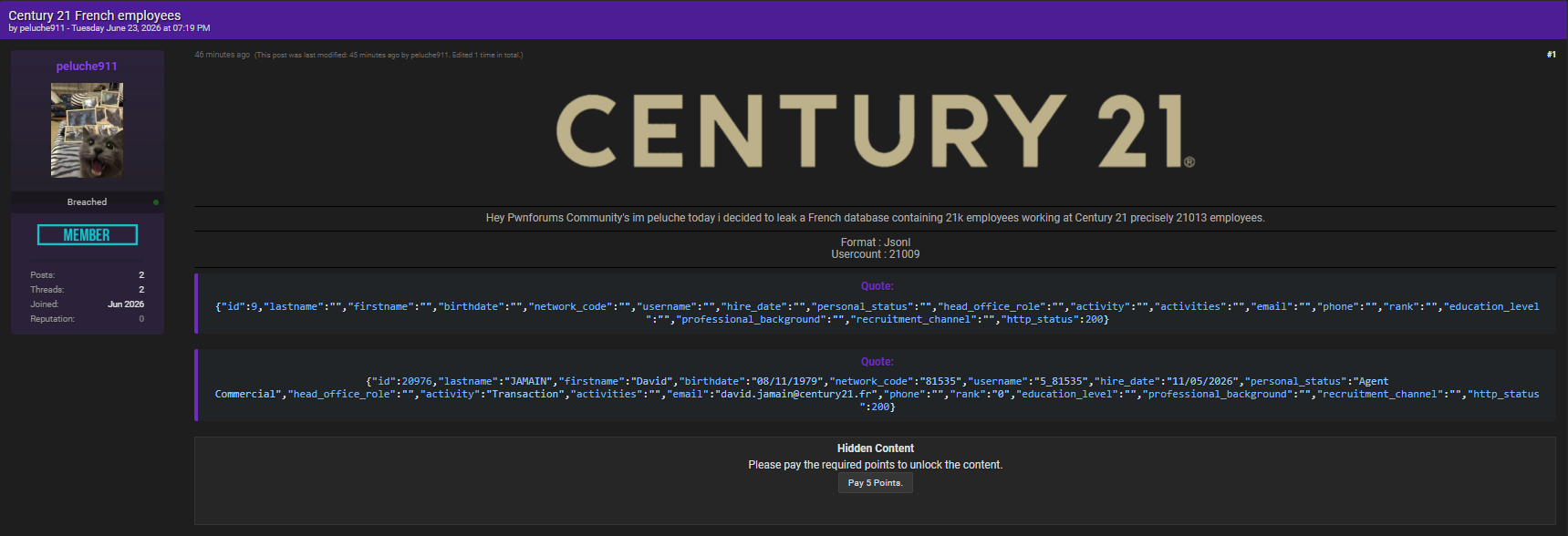Image resolution: width=1568 pixels, height=536 pixels.
Task: Click the Hey Pwnforums Community's intro sentence
Action: coord(875,218)
